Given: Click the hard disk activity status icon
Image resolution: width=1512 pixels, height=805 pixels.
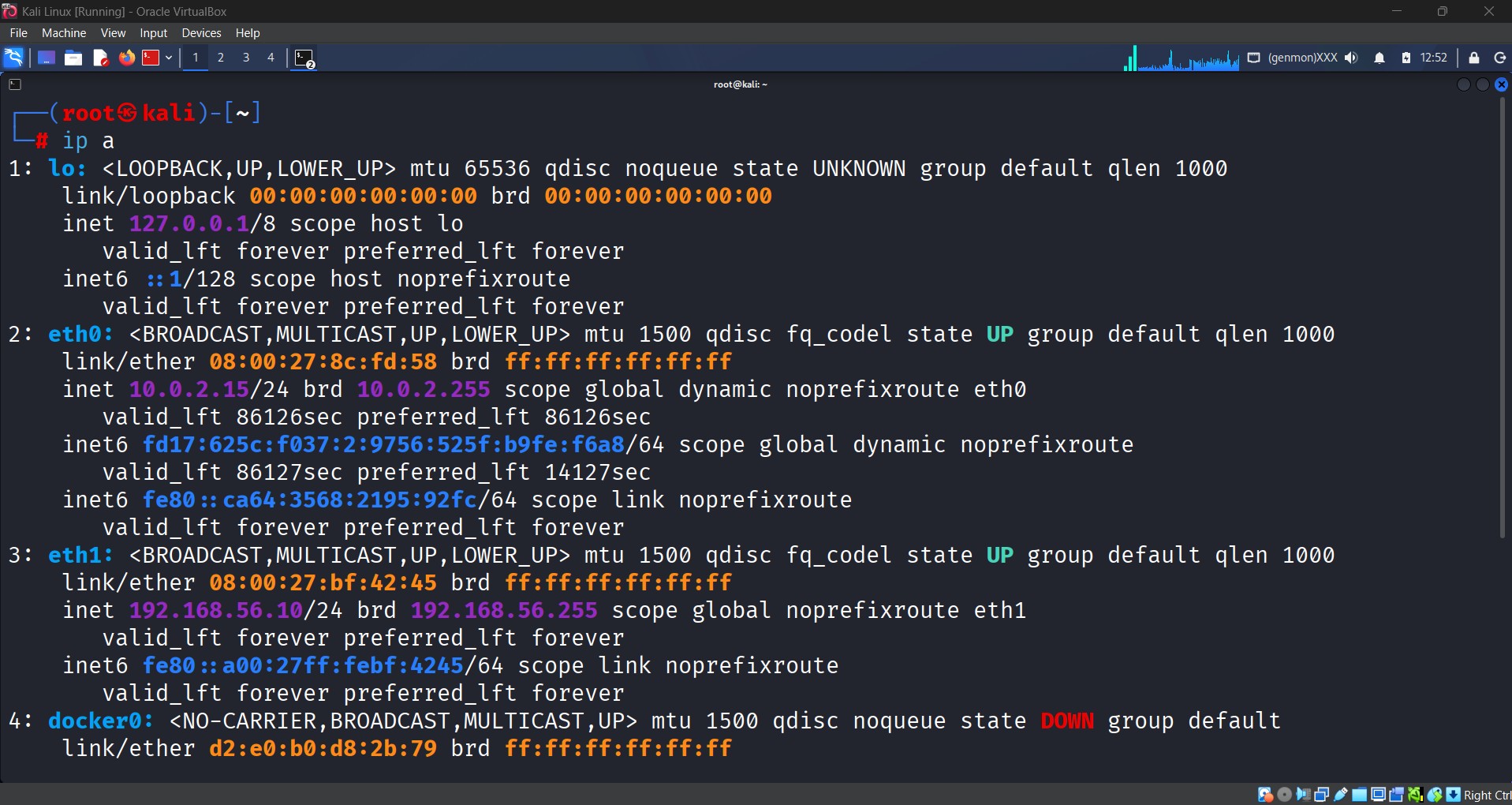Looking at the screenshot, I should (1265, 795).
